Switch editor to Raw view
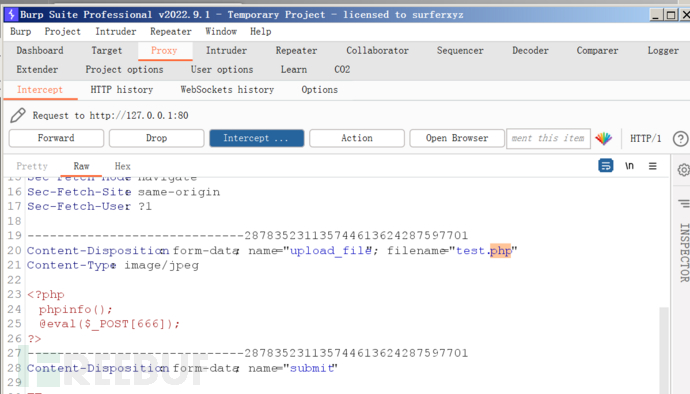Image resolution: width=690 pixels, height=394 pixels. click(x=81, y=166)
